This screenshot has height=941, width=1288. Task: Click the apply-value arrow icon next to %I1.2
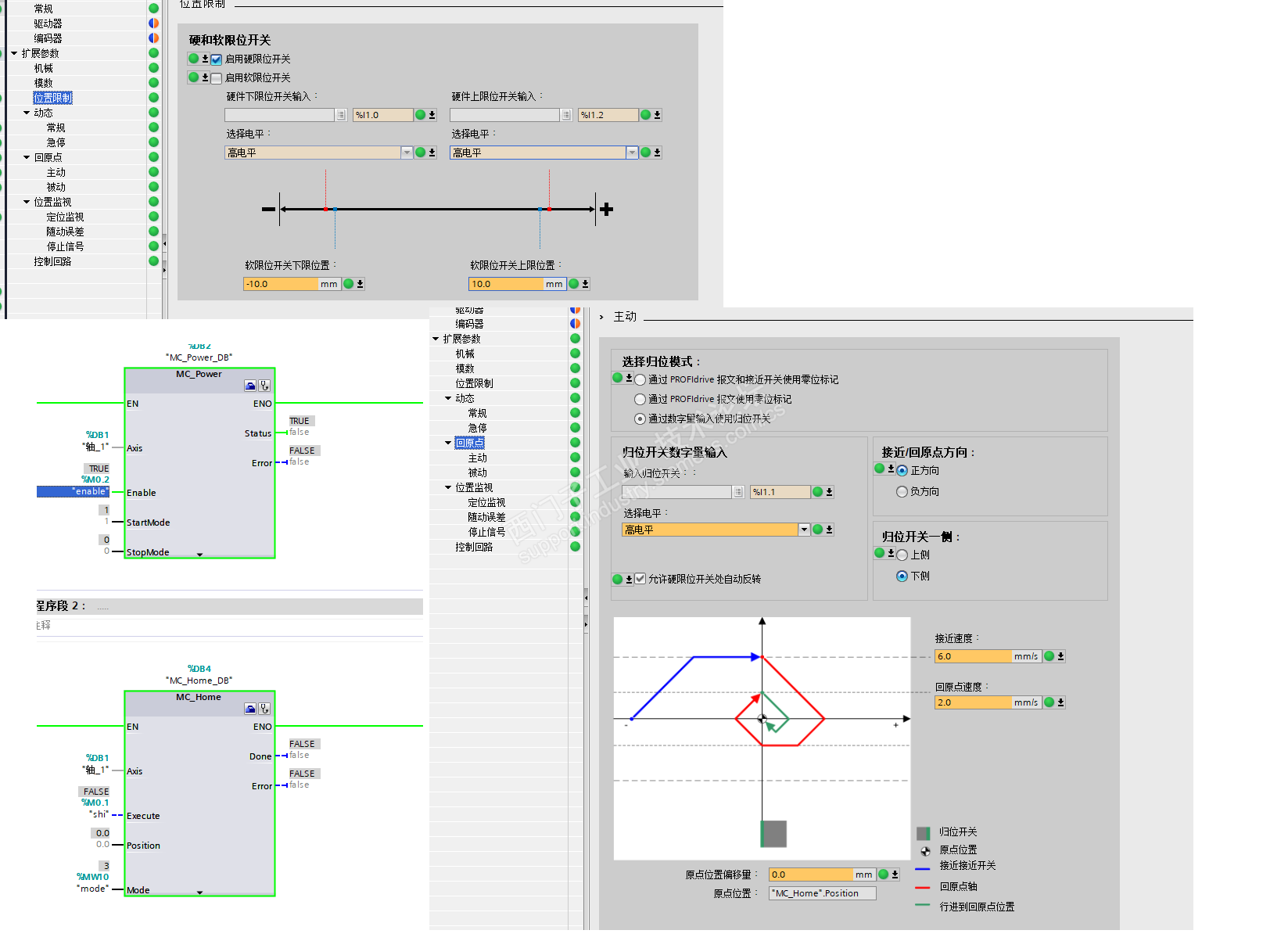coord(657,115)
